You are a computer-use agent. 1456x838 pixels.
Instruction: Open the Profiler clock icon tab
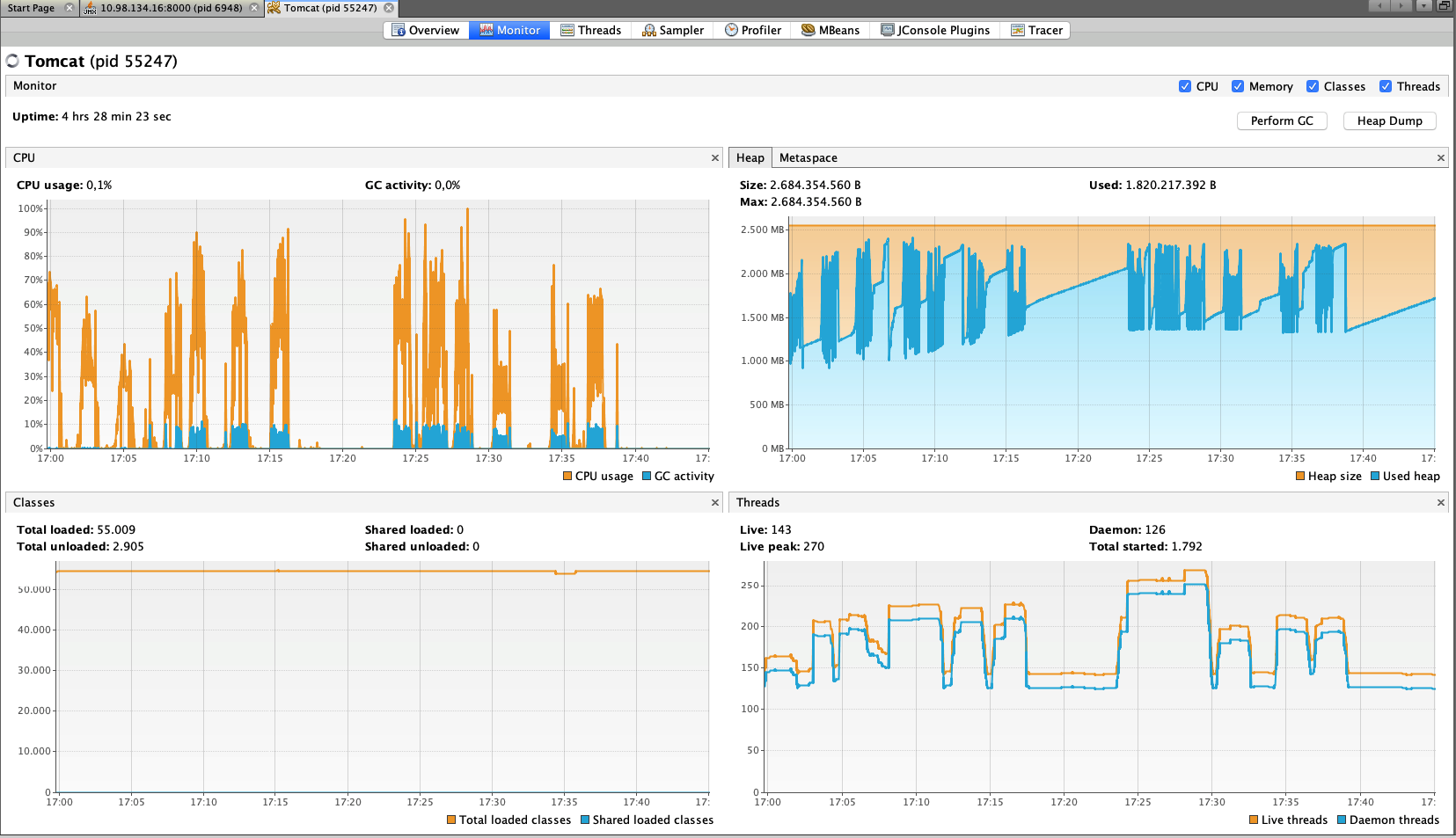pos(731,30)
